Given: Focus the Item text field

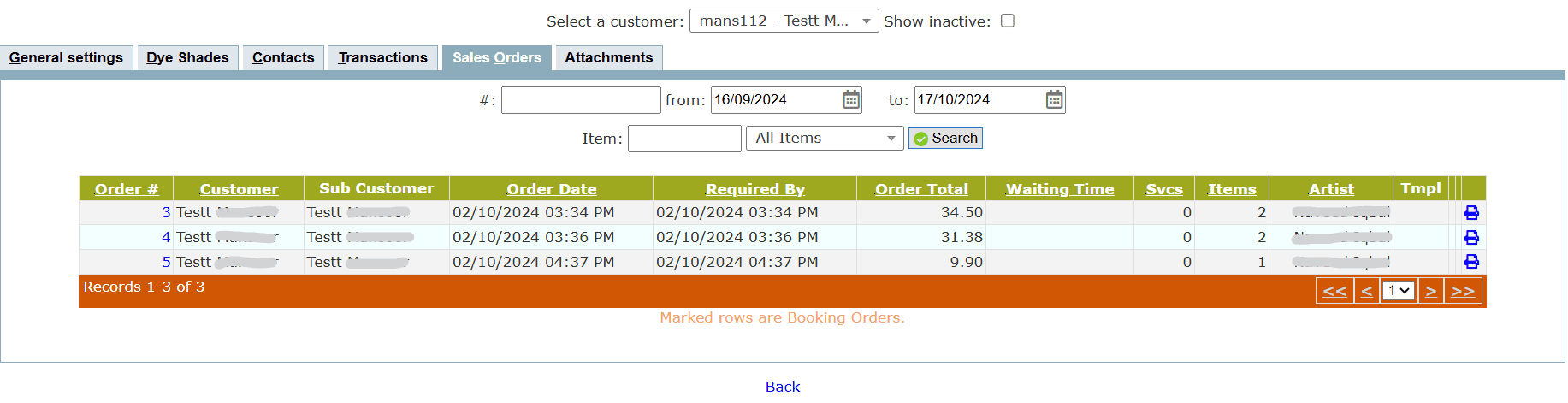Looking at the screenshot, I should pos(684,139).
